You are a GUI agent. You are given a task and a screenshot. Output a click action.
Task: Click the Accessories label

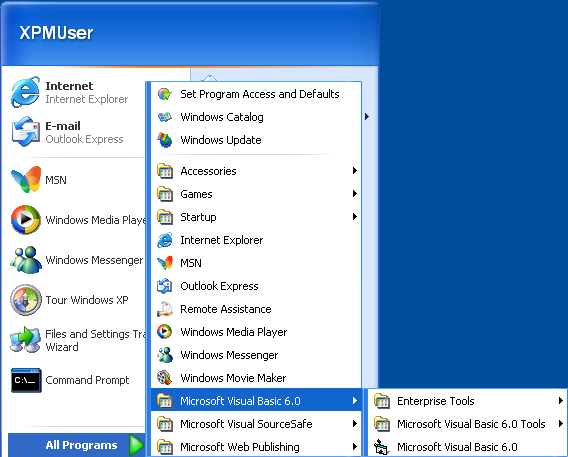click(x=208, y=171)
